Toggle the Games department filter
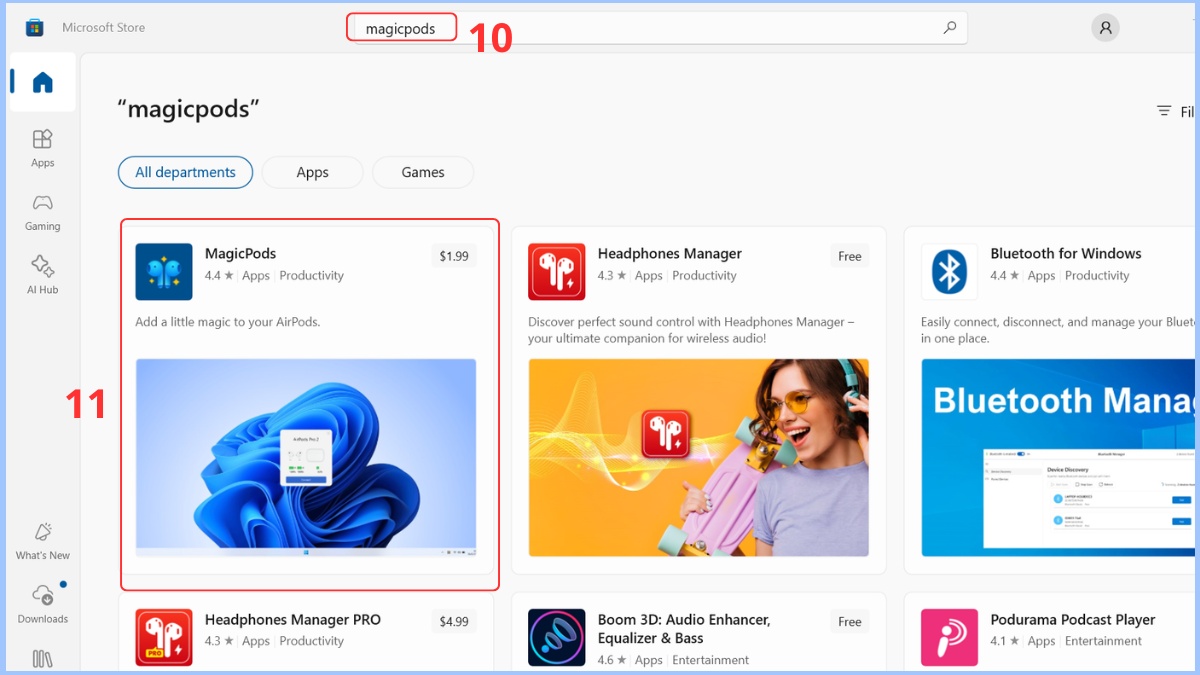 click(x=422, y=172)
